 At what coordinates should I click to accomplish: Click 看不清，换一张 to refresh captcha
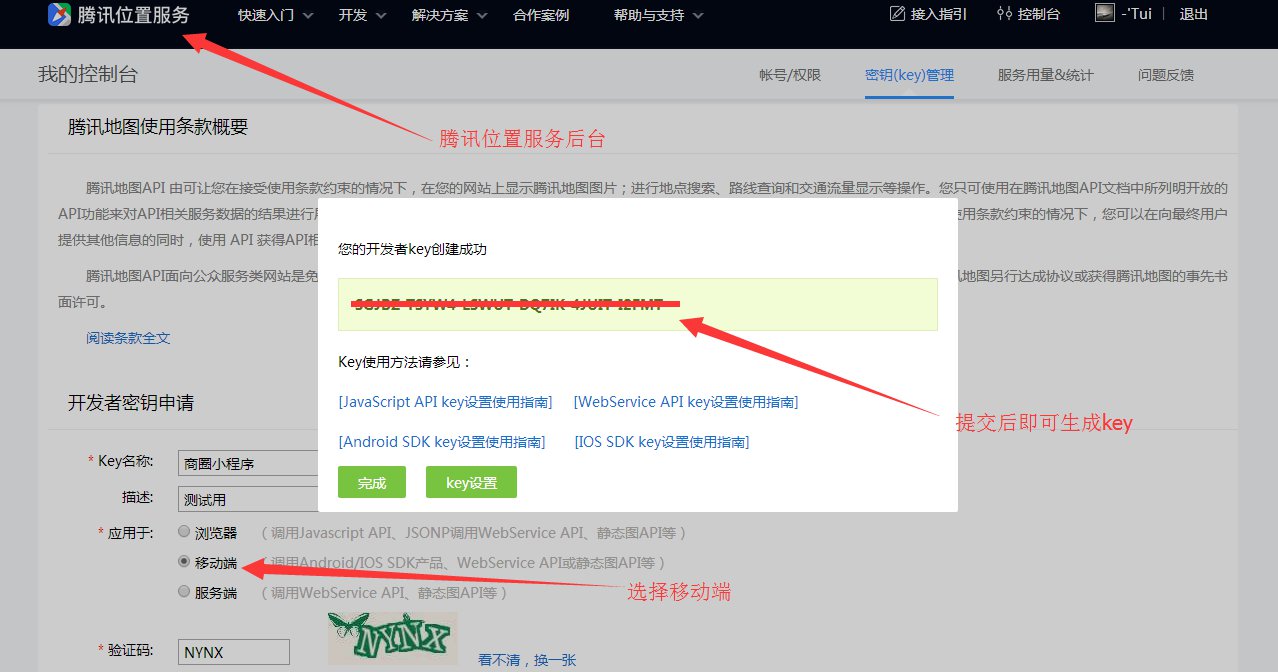click(x=527, y=660)
